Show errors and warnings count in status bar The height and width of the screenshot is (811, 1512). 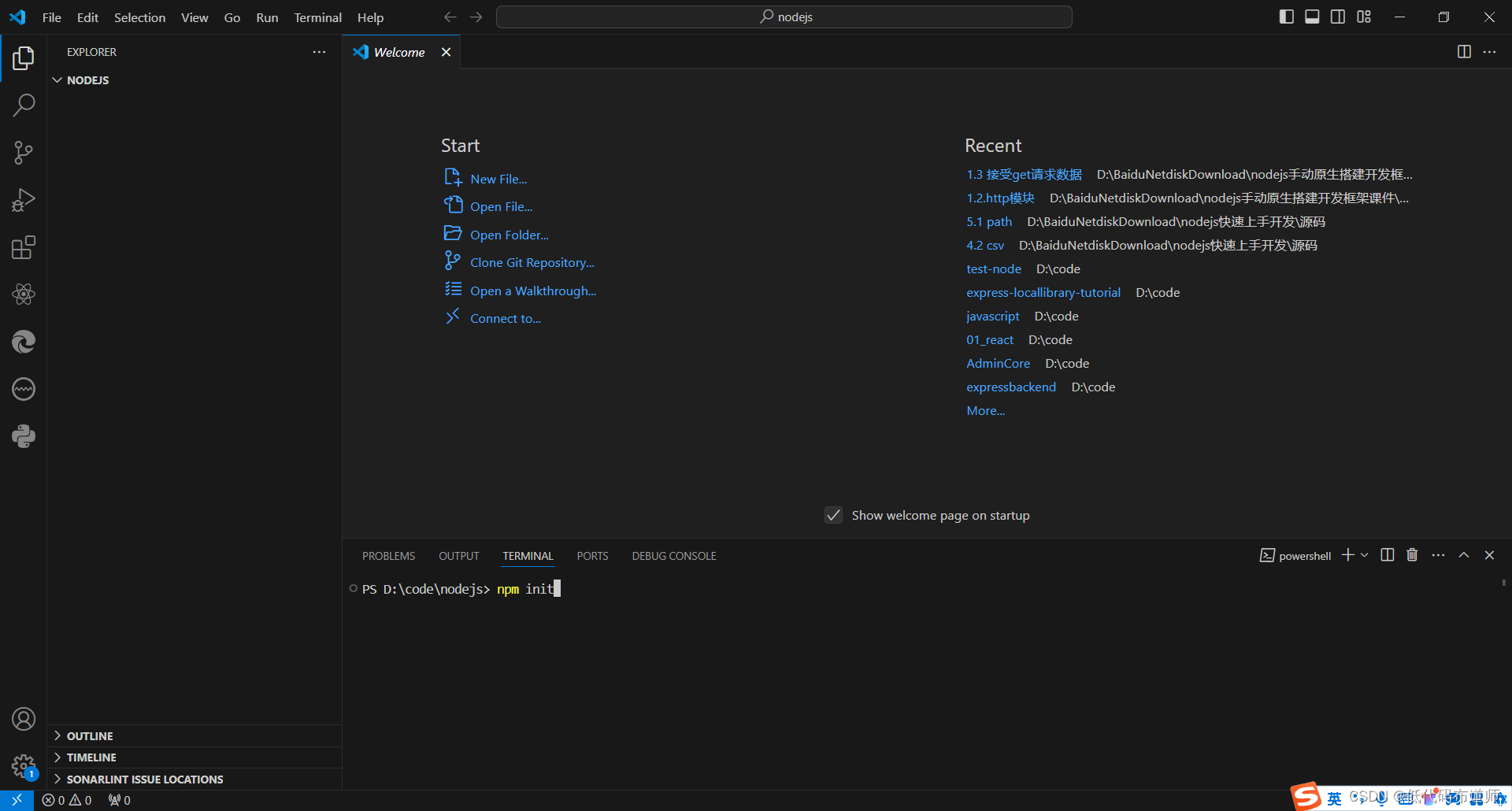pyautogui.click(x=67, y=800)
